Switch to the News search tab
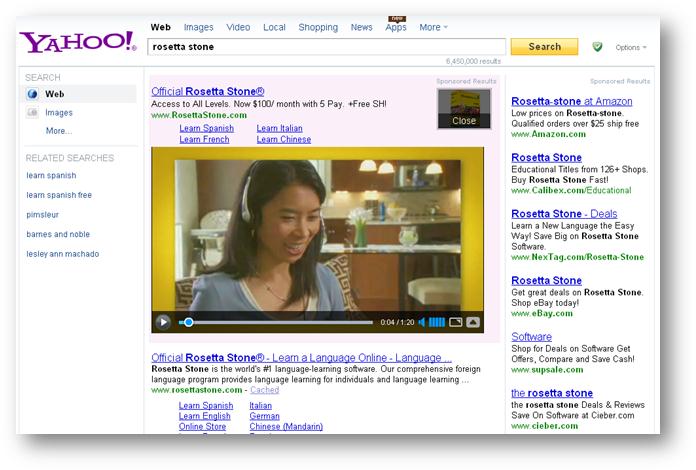 tap(361, 27)
